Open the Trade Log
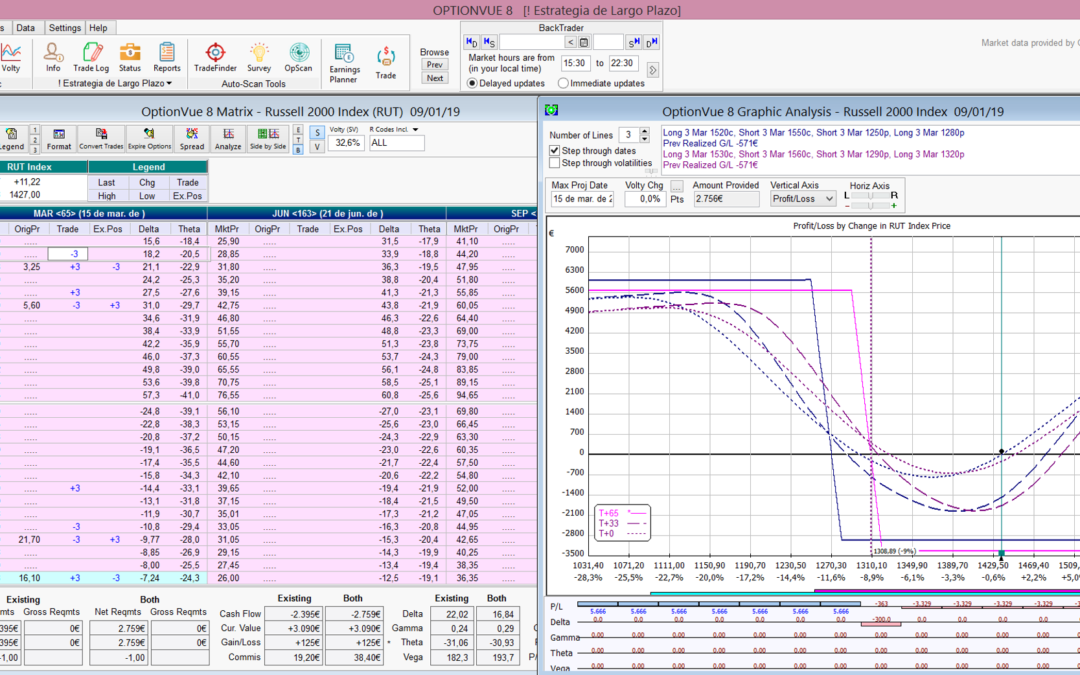The width and height of the screenshot is (1080, 675). coord(91,57)
